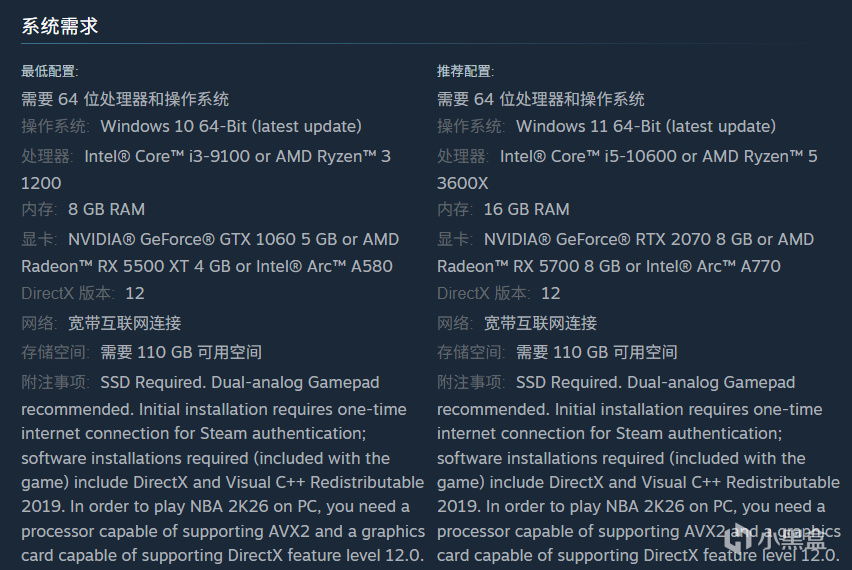Click minimum 'play NBA 2K26 on PC' line

pos(215,506)
